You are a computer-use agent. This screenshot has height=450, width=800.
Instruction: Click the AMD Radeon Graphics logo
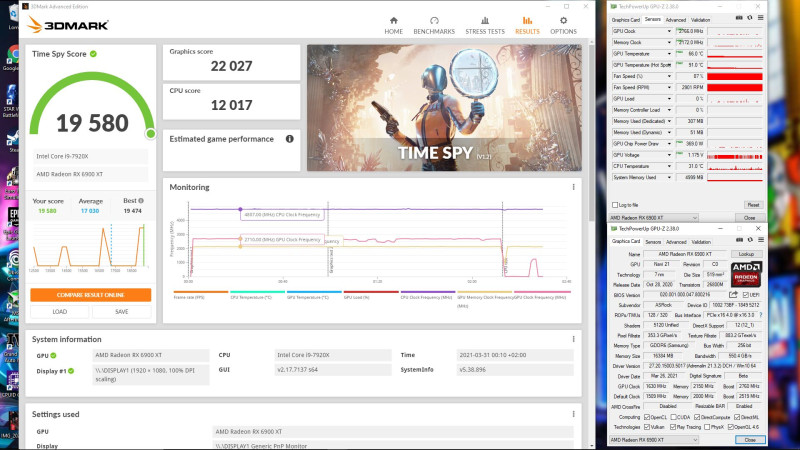click(746, 274)
